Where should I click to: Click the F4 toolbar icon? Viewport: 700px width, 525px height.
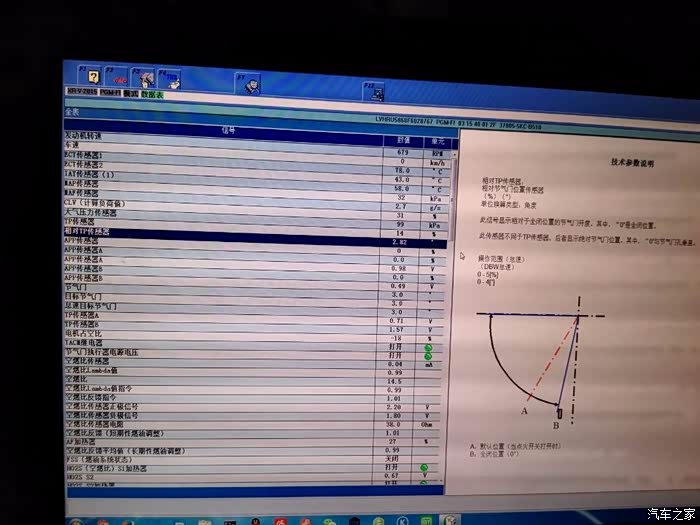point(170,80)
